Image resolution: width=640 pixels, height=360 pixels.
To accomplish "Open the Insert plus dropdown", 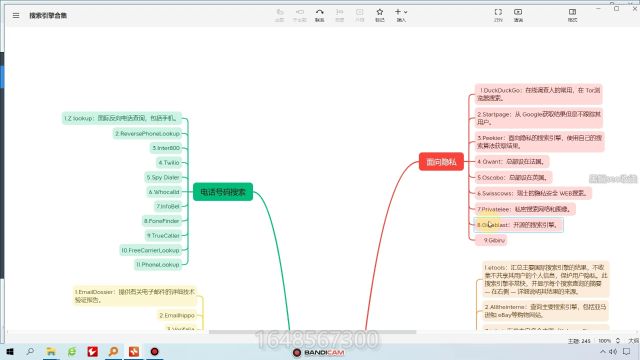I will pyautogui.click(x=401, y=15).
